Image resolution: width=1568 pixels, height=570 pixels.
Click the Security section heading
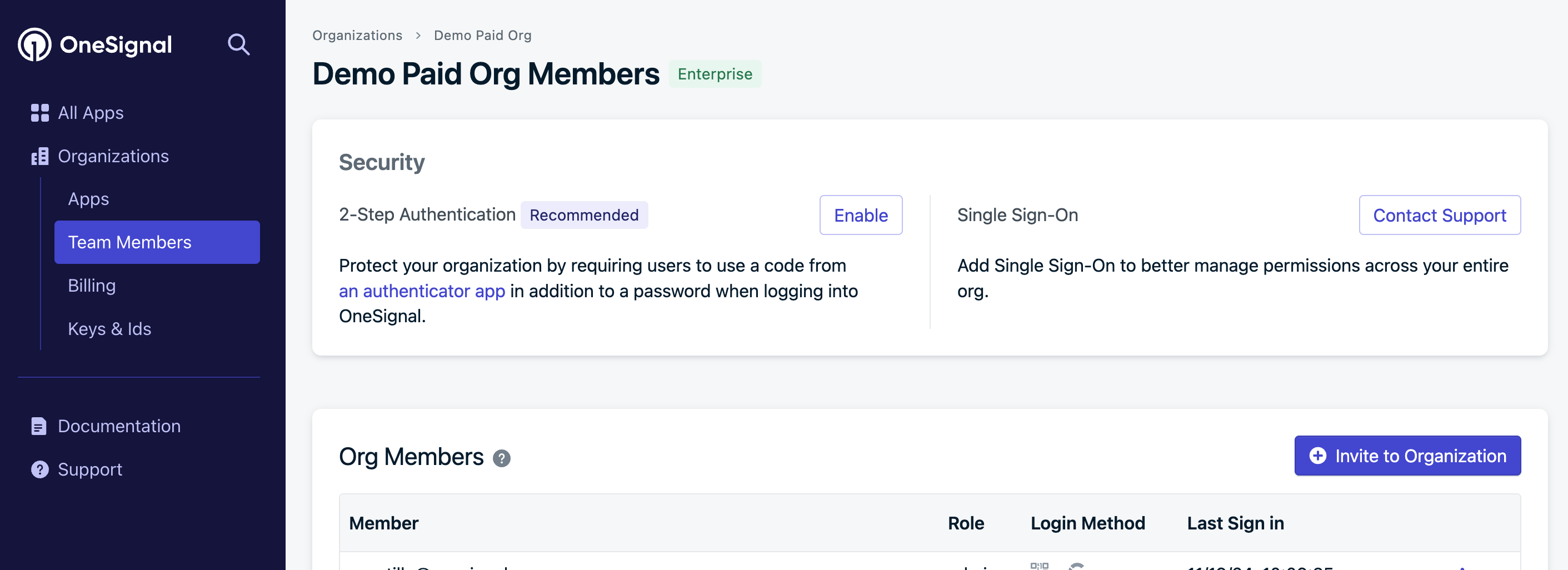(x=382, y=162)
